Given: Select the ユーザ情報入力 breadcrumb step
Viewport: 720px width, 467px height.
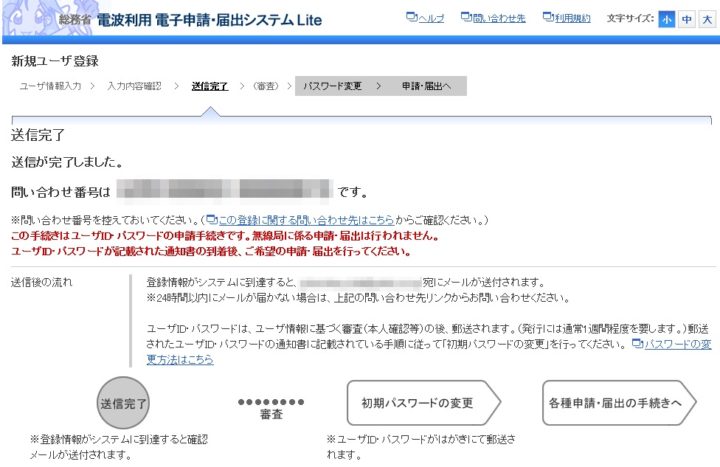Looking at the screenshot, I should pyautogui.click(x=50, y=87).
